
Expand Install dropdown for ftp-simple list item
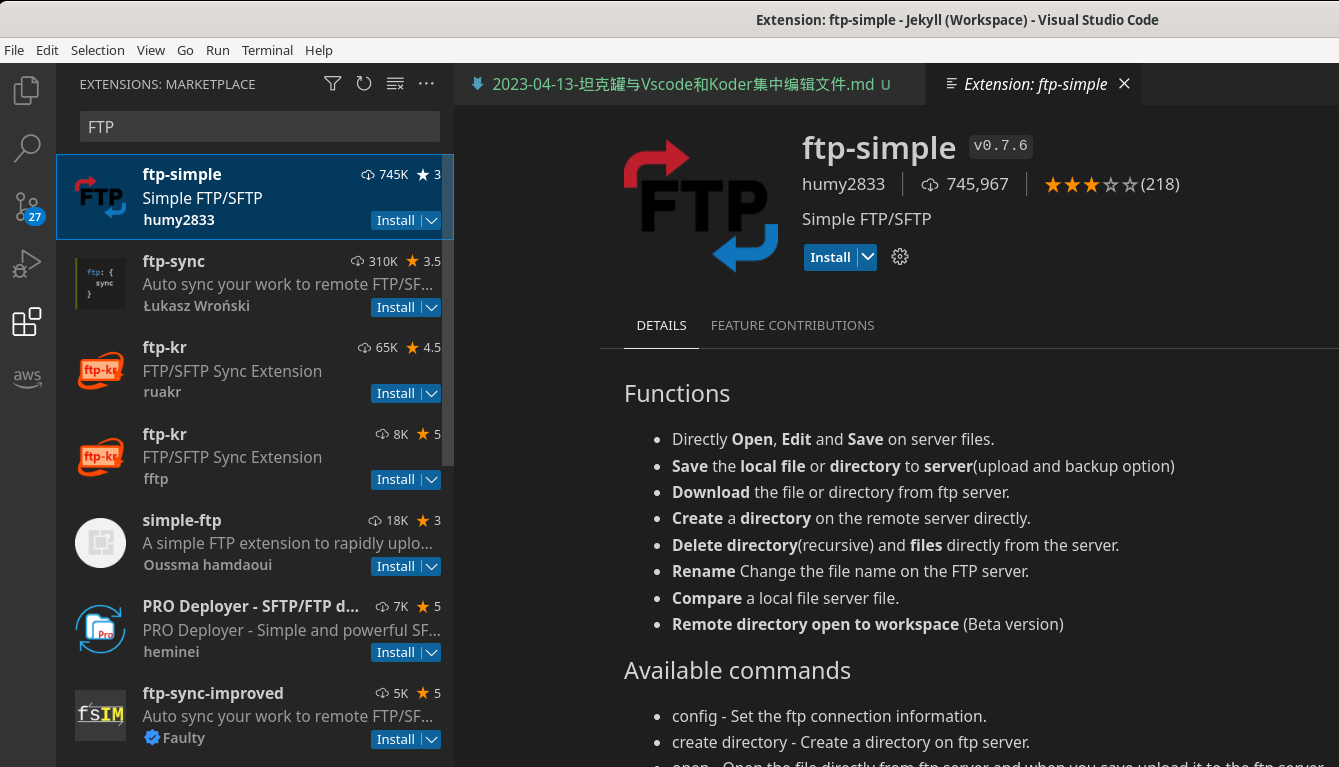click(431, 220)
